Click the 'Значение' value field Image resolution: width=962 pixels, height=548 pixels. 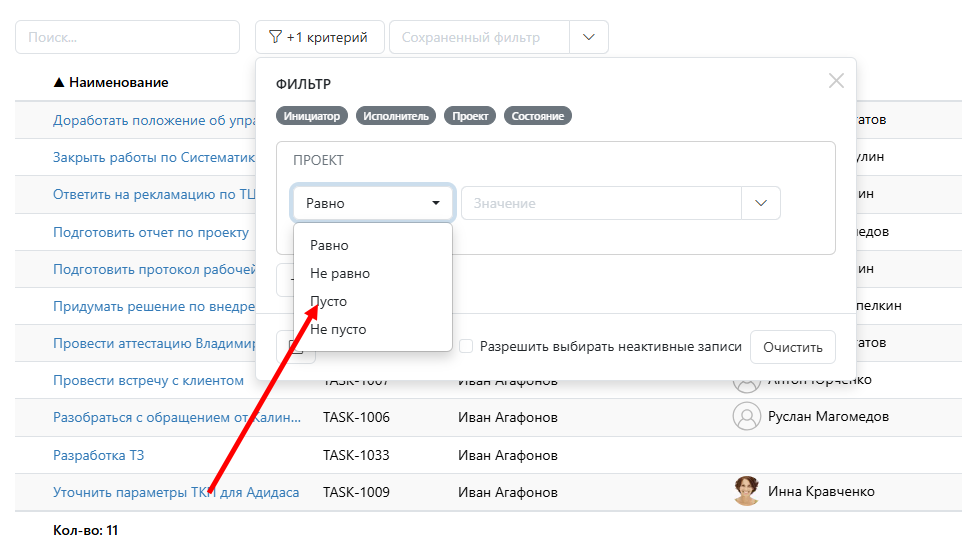coord(601,203)
